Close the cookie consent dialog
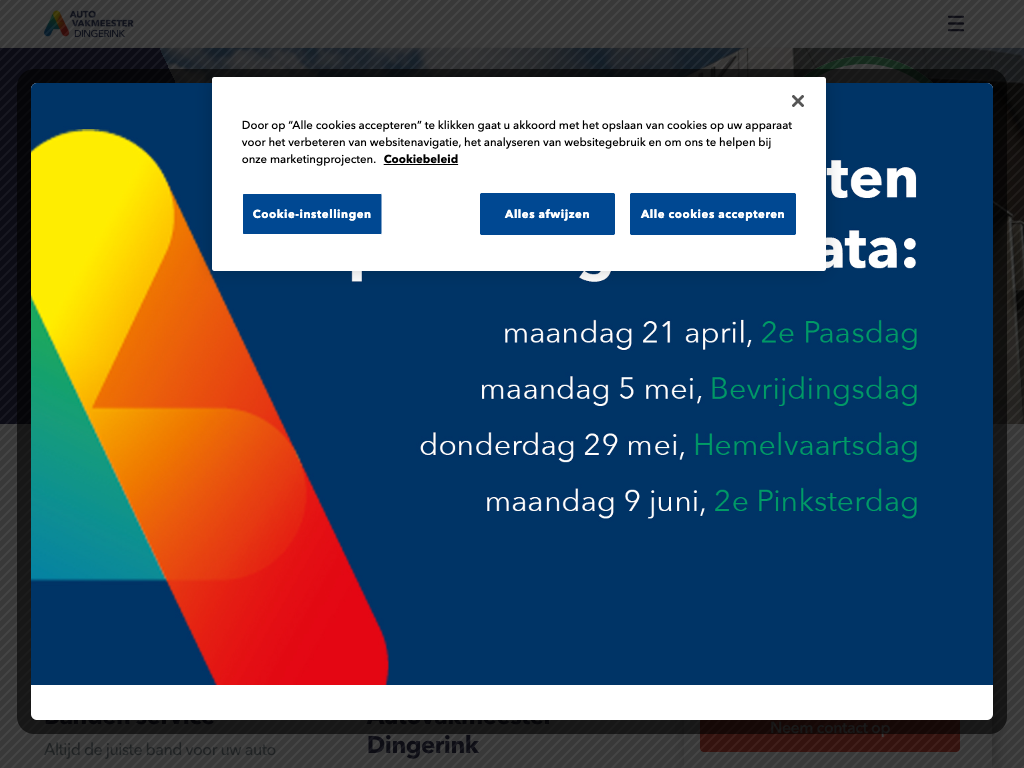Viewport: 1024px width, 768px height. [797, 101]
